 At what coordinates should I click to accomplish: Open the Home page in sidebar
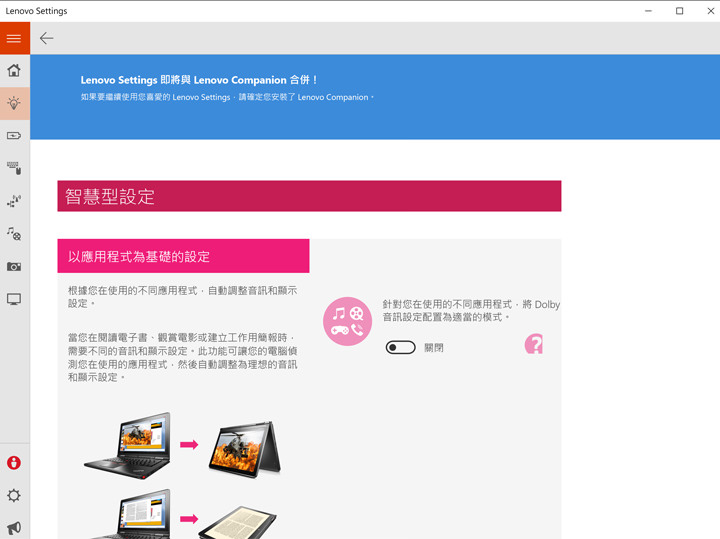tap(14, 70)
